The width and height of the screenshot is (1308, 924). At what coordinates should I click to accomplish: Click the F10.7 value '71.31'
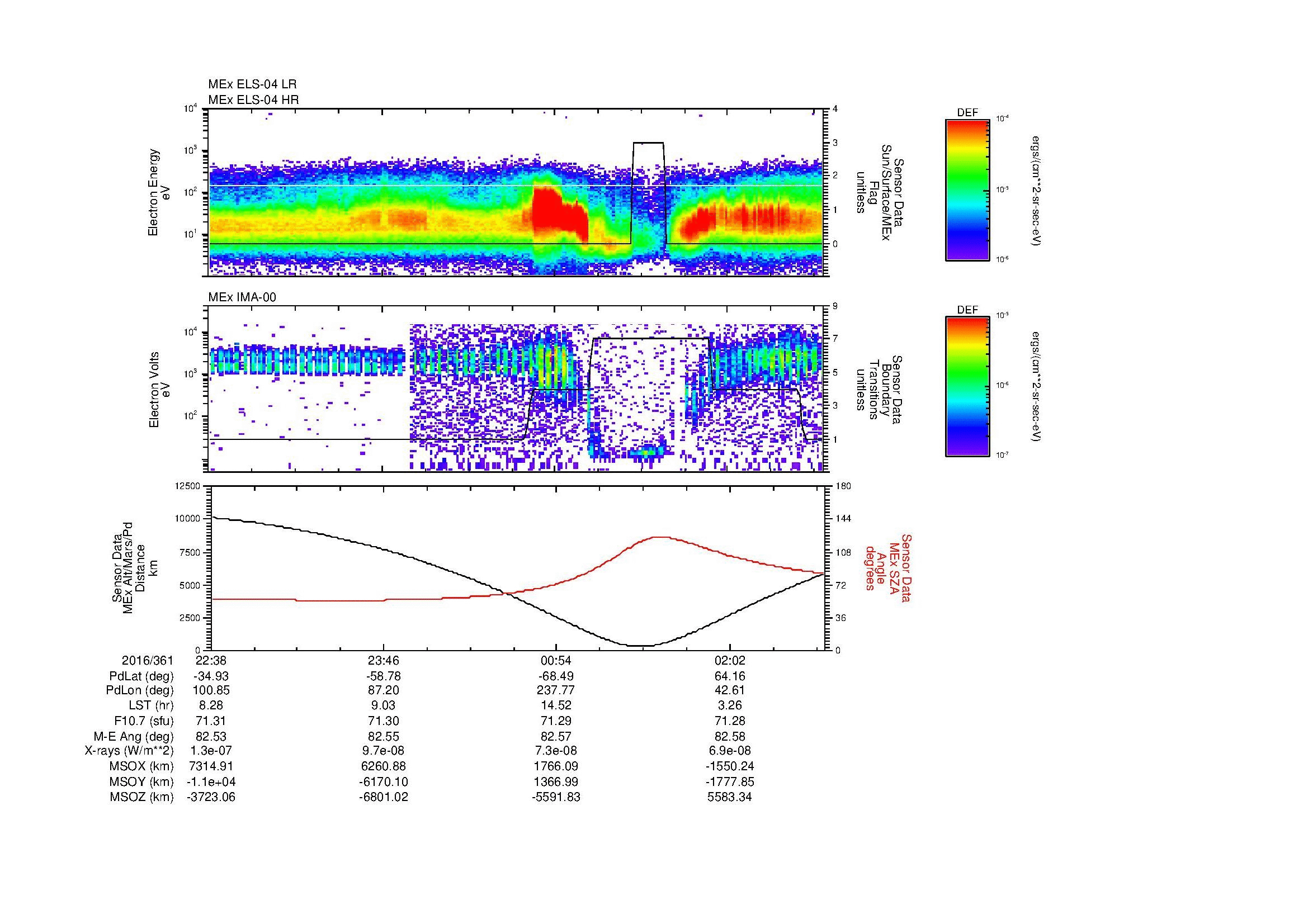click(x=211, y=721)
